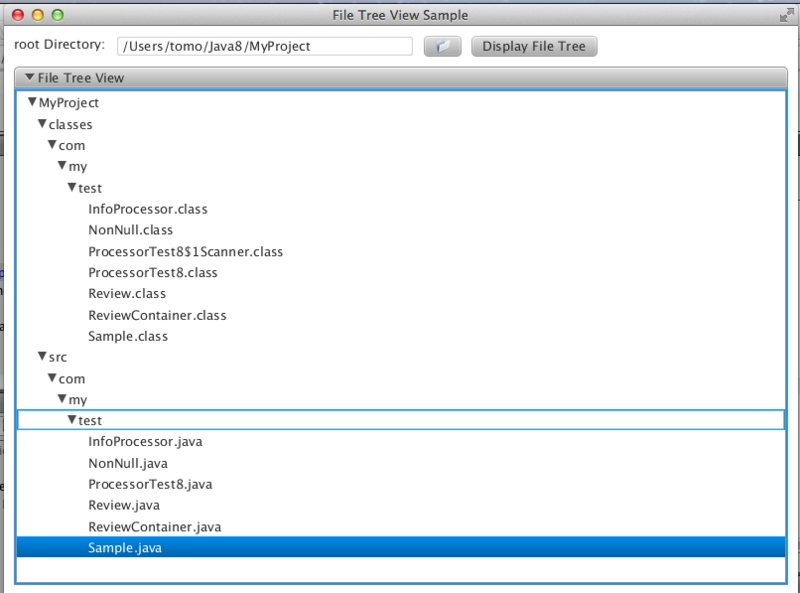Select ProcessorTest8.class row
The width and height of the screenshot is (800, 593).
[401, 273]
